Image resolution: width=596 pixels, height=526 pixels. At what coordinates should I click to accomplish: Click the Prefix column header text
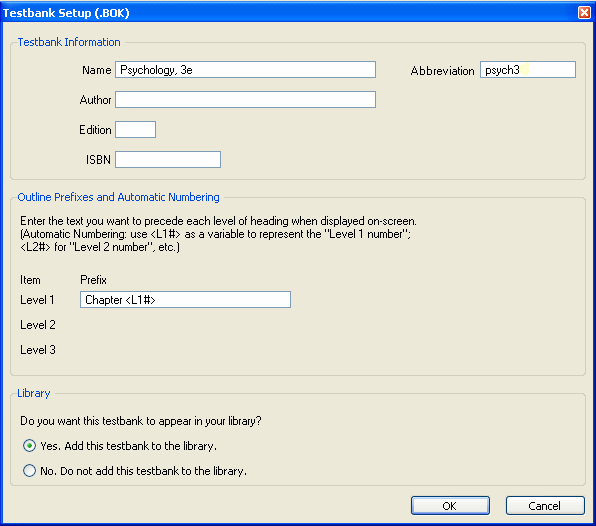(x=94, y=280)
